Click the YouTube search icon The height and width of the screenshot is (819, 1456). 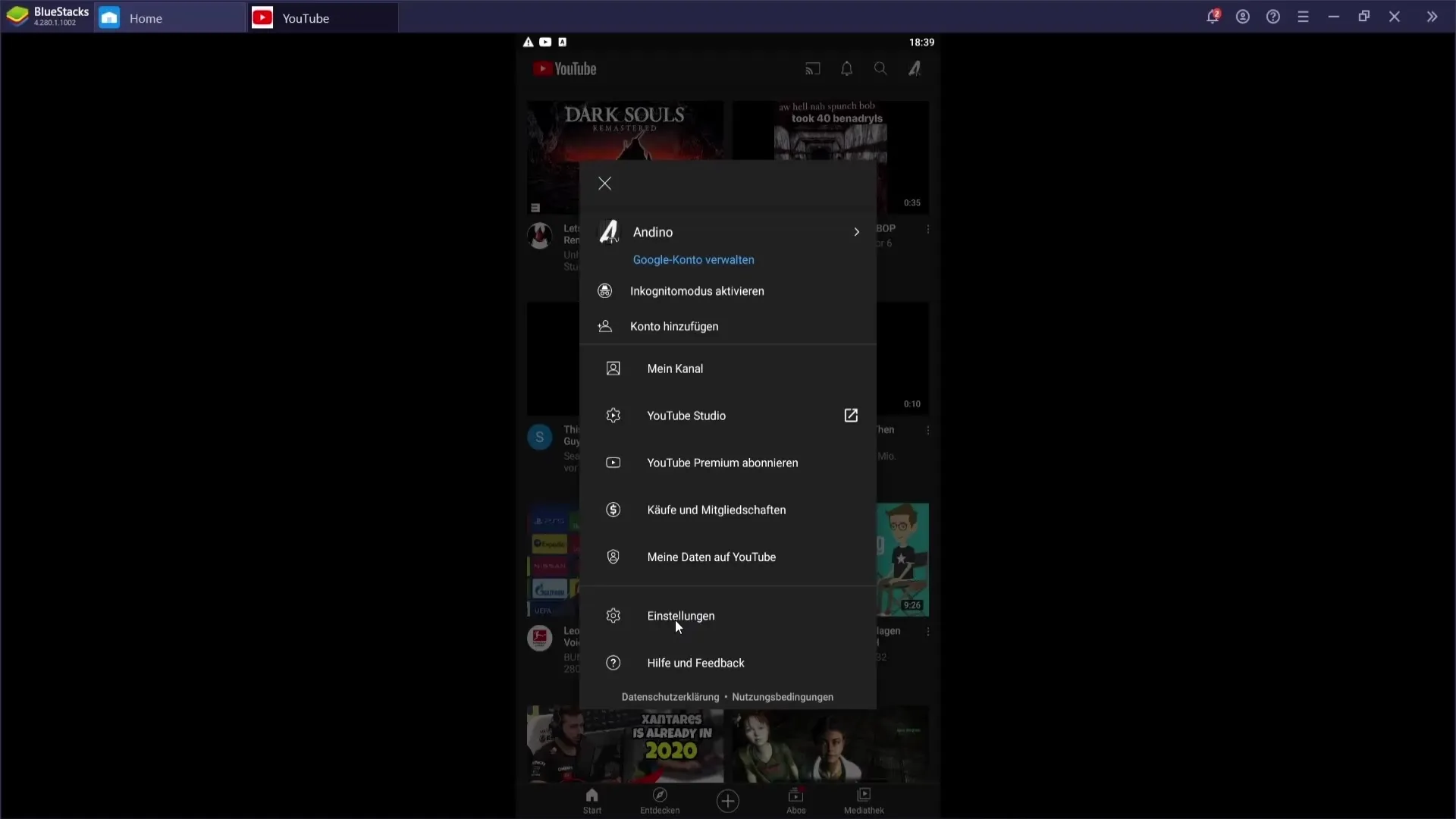pos(880,68)
